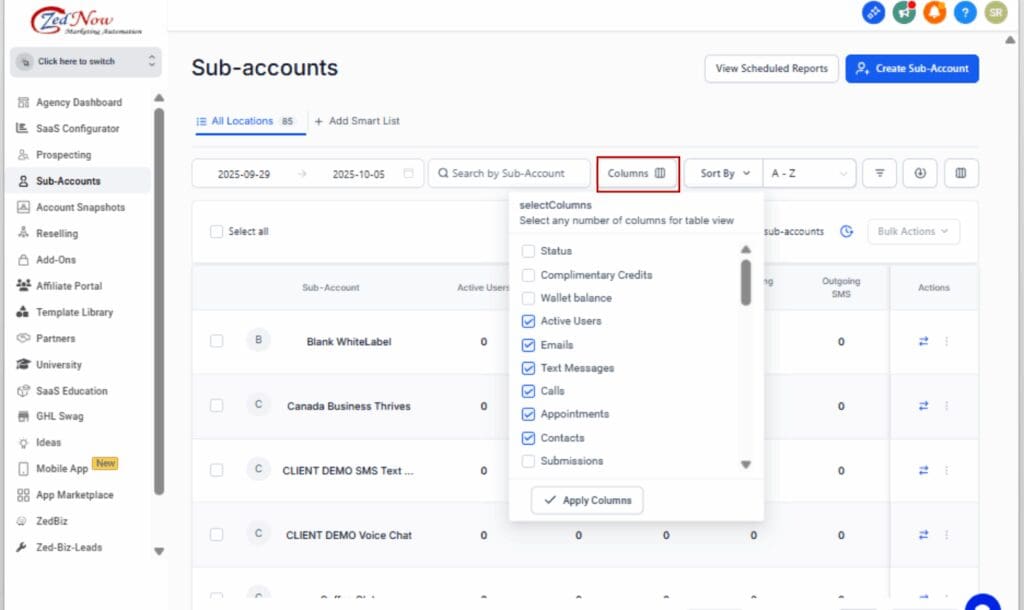Click the Apply Columns button

pos(587,500)
